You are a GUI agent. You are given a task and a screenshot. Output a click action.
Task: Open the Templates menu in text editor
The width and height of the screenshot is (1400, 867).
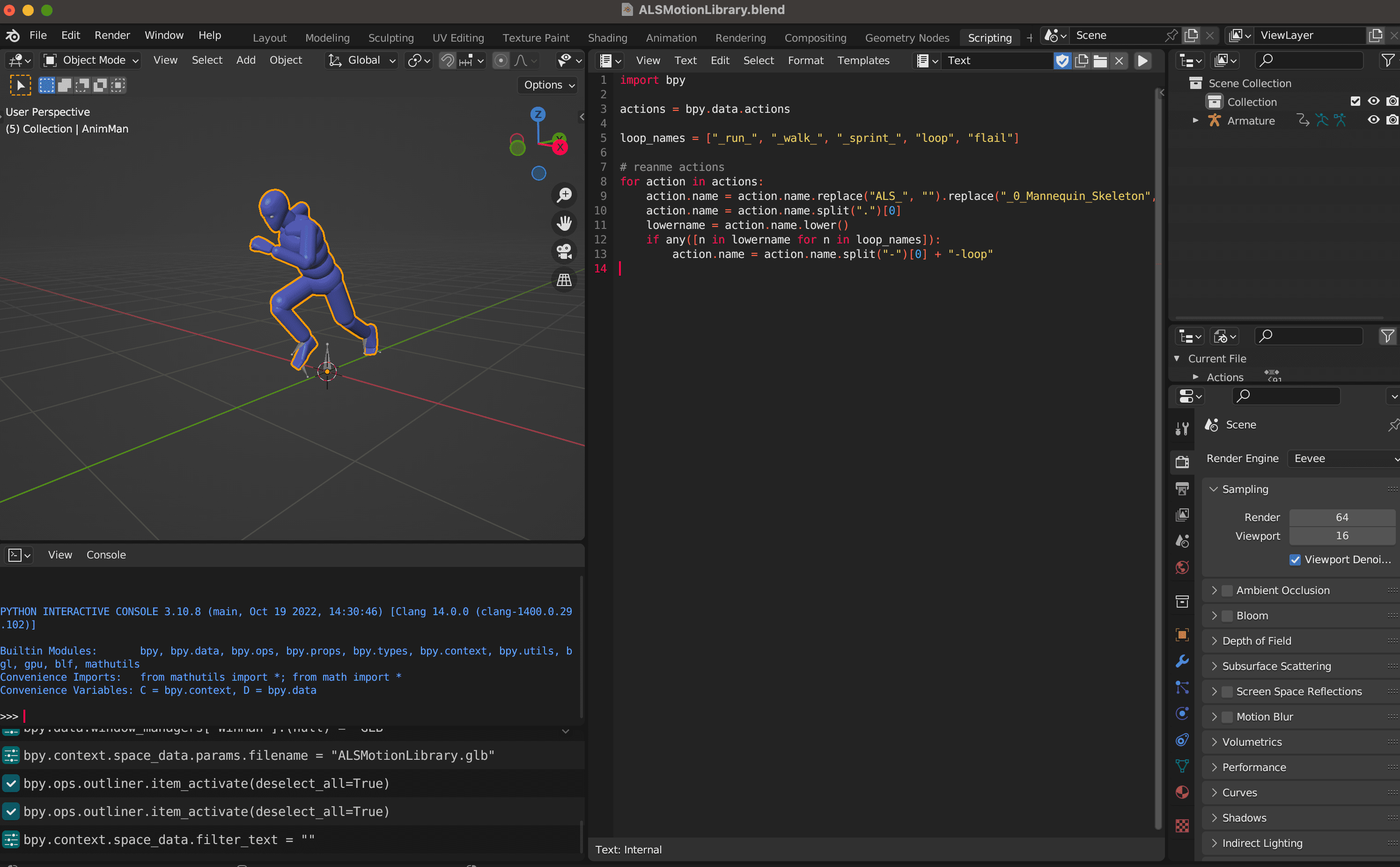tap(863, 60)
